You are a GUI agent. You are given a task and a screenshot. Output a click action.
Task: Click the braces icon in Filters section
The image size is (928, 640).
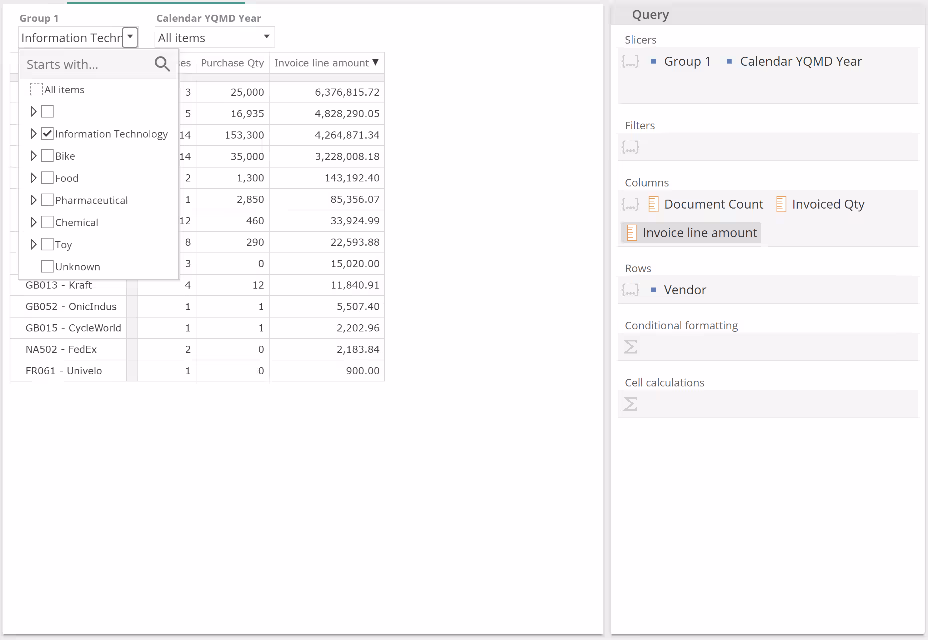click(630, 147)
